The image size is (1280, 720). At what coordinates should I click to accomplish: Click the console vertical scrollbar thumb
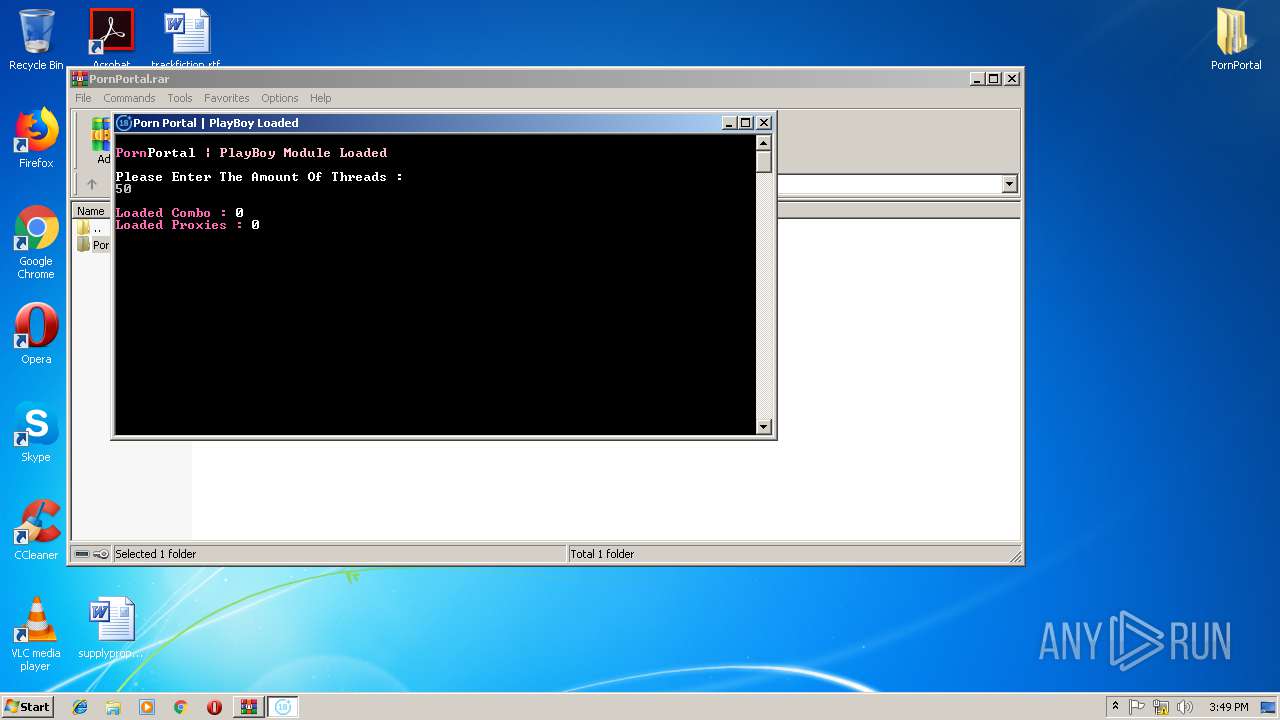click(764, 162)
